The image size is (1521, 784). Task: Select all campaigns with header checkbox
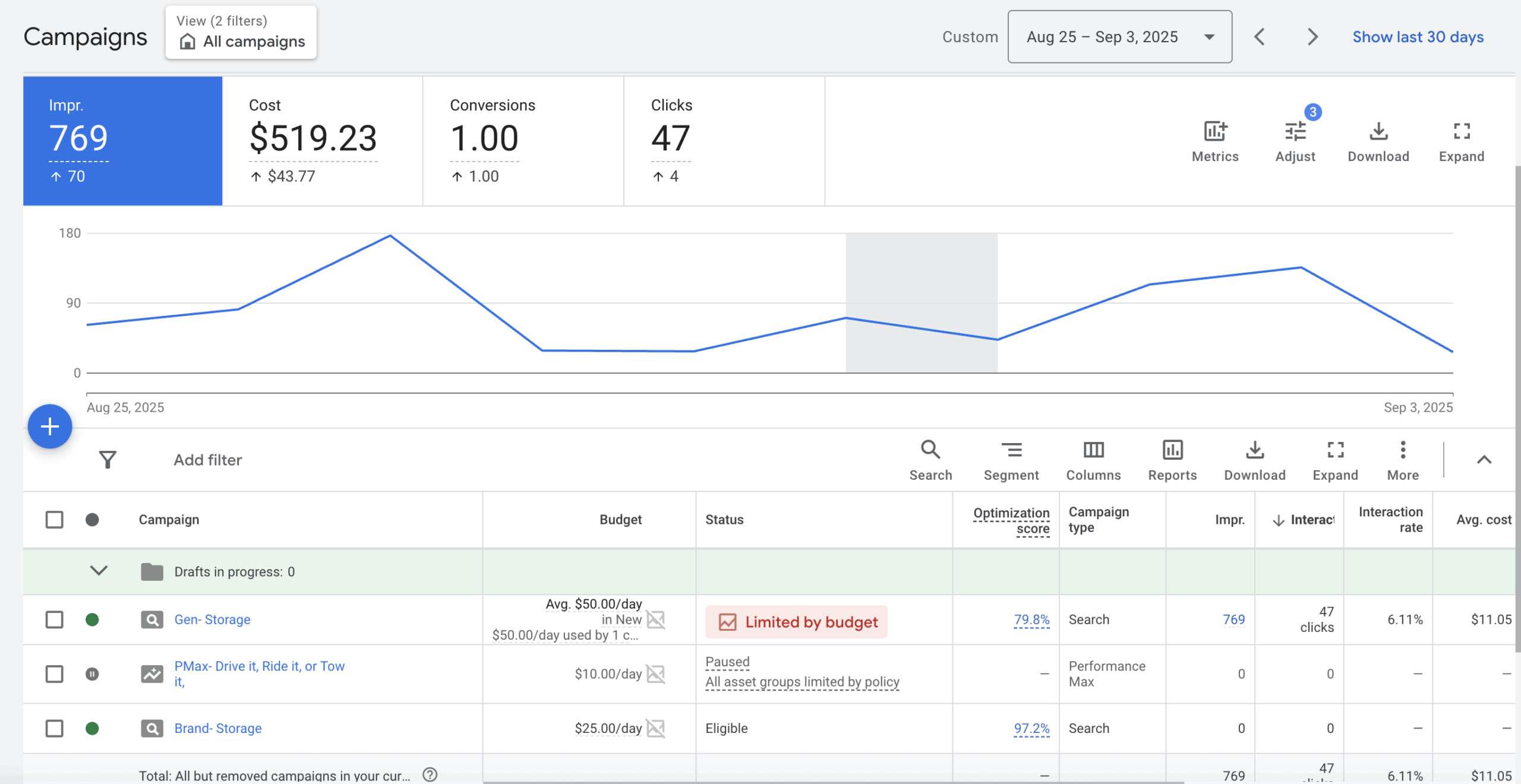coord(54,520)
